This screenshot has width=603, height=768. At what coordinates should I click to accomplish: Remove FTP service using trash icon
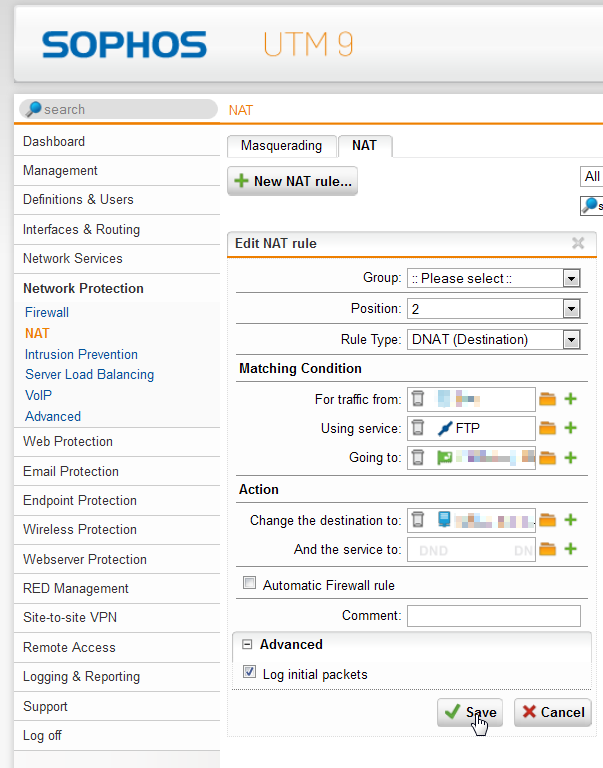[x=418, y=428]
